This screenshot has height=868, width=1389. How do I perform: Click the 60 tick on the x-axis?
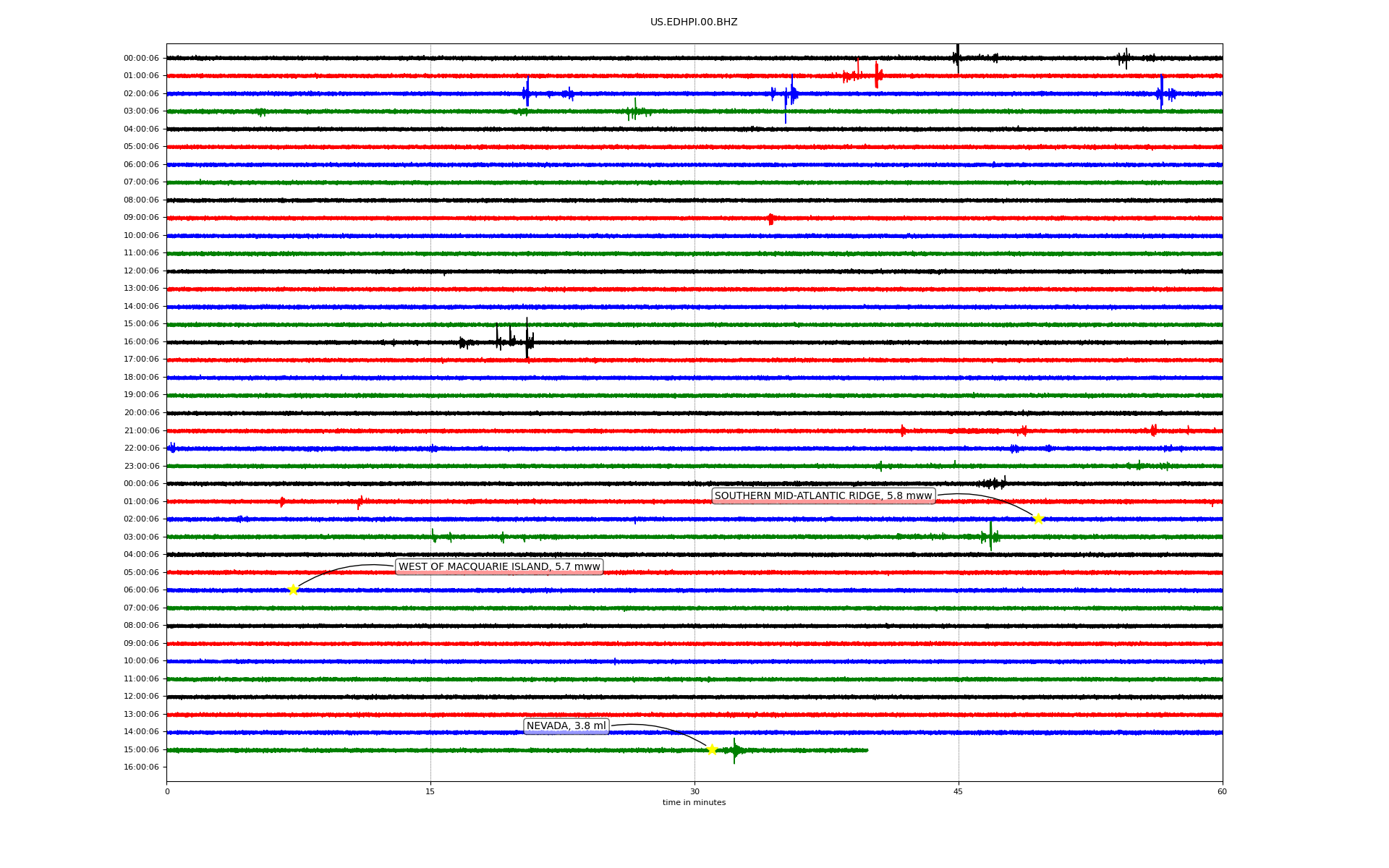(1222, 791)
